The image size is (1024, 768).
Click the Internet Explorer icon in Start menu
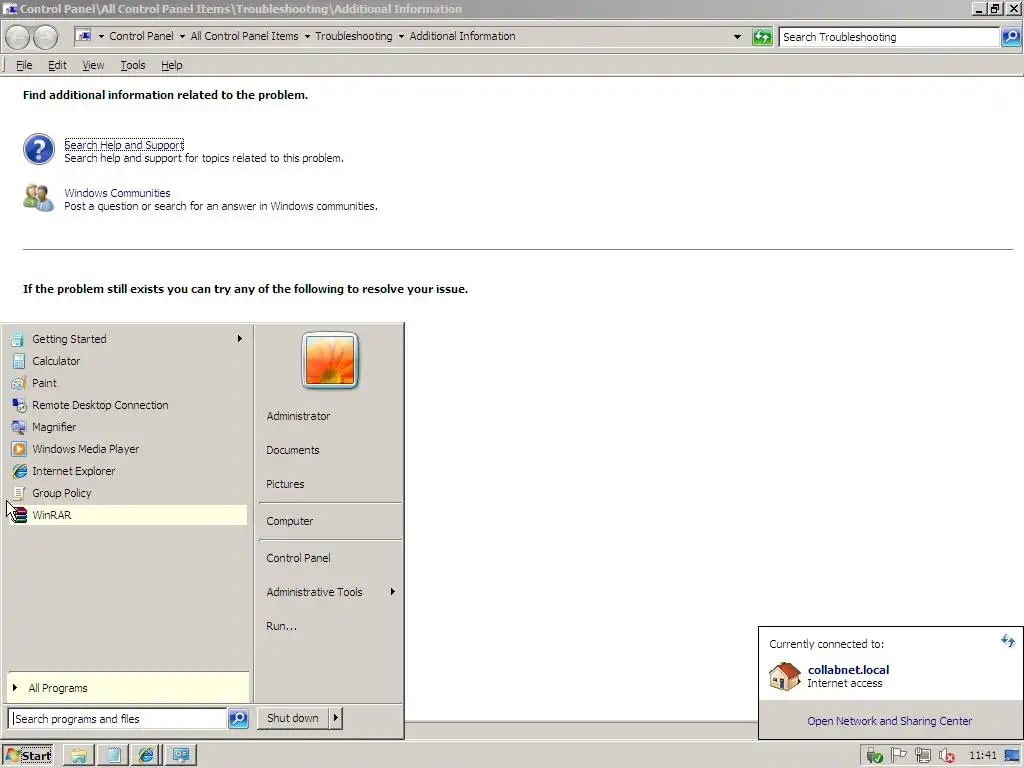[x=20, y=471]
